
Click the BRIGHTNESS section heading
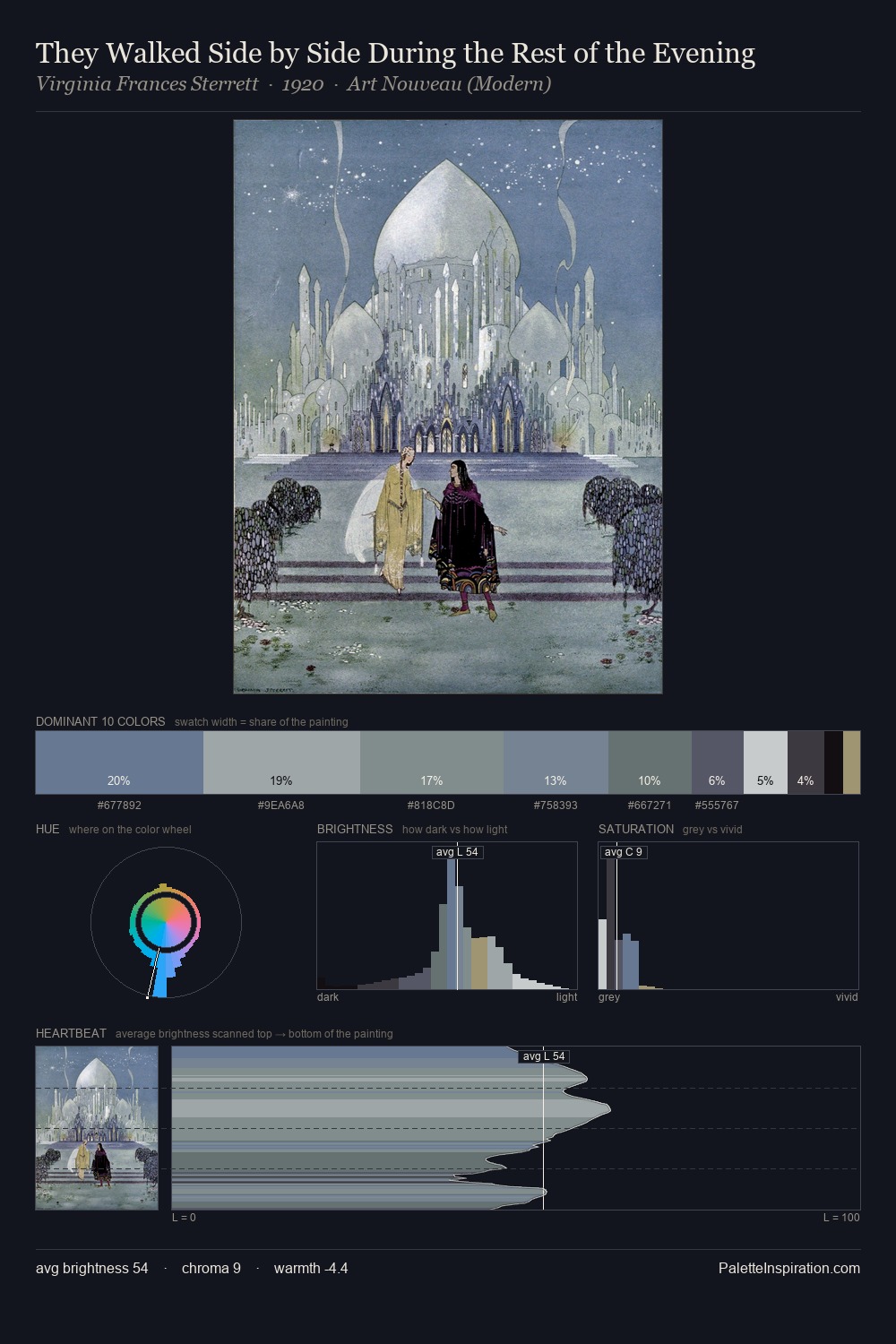(x=355, y=829)
